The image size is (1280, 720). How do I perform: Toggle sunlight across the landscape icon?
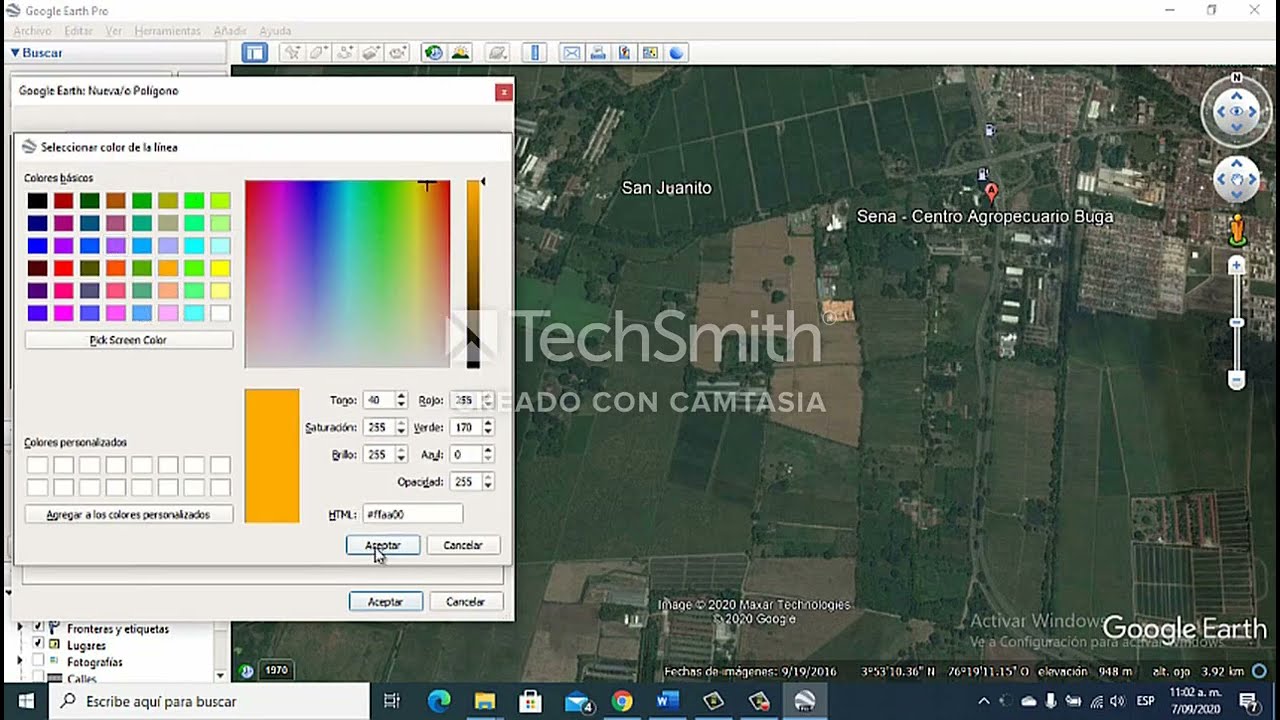click(460, 53)
